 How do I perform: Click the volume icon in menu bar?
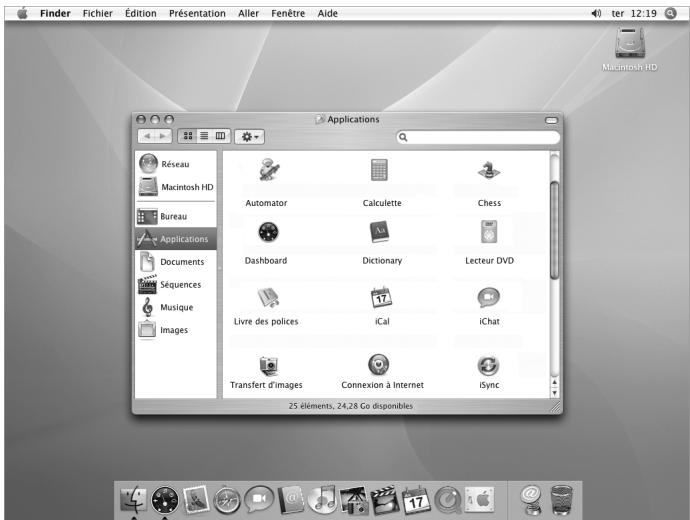pyautogui.click(x=596, y=13)
